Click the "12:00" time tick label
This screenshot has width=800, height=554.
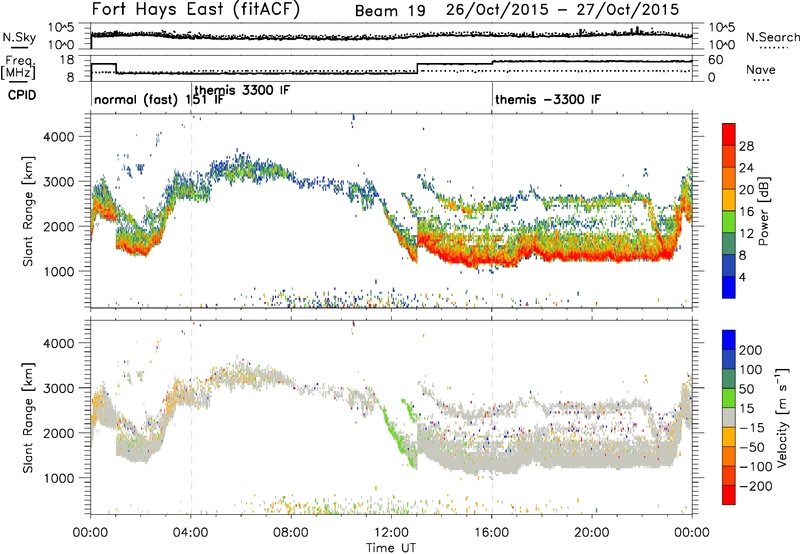point(391,533)
